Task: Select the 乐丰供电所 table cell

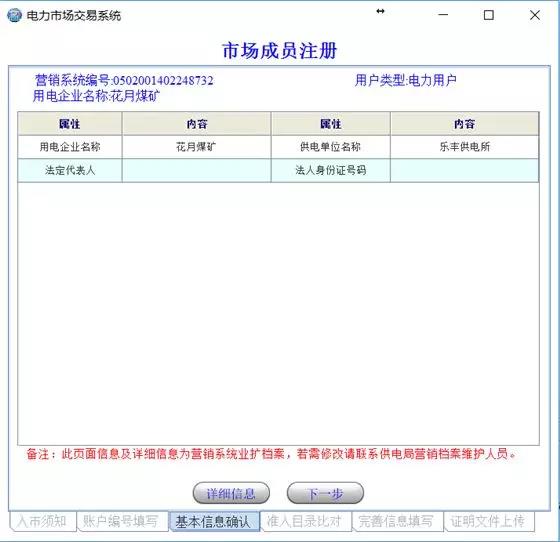Action: coord(465,147)
